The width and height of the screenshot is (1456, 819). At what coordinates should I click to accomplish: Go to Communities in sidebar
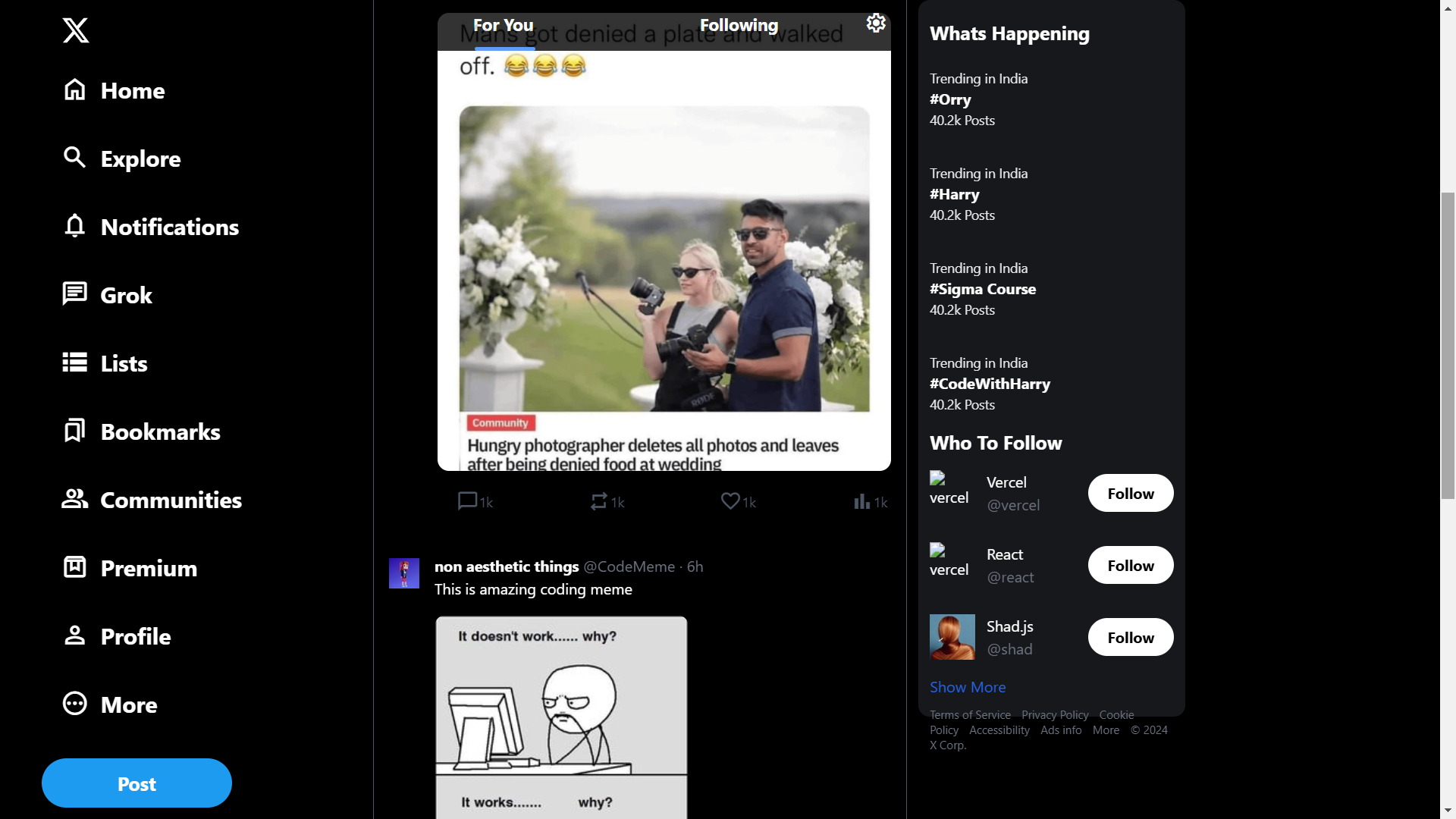pyautogui.click(x=152, y=500)
